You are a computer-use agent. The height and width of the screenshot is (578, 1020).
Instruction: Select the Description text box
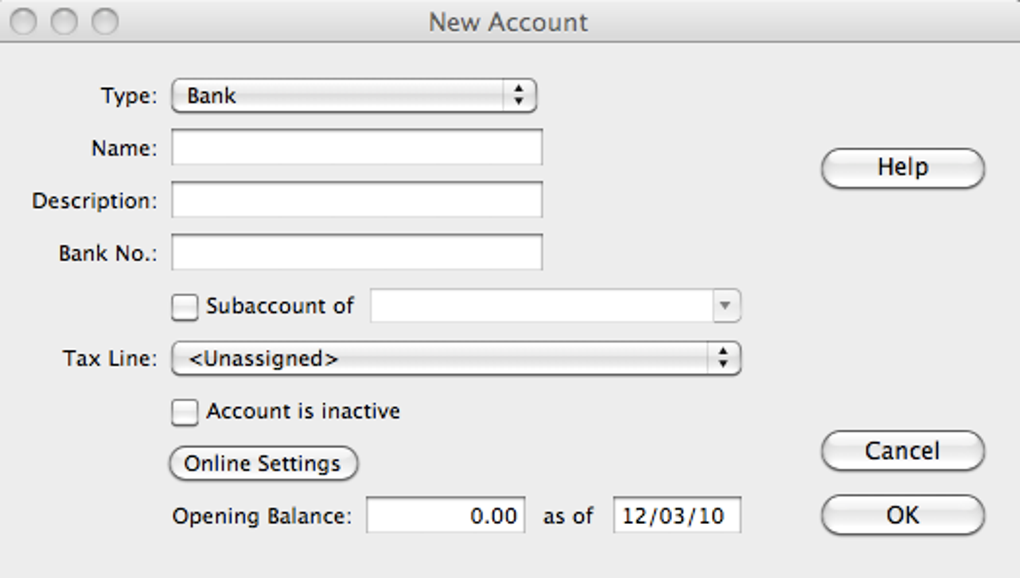[355, 200]
